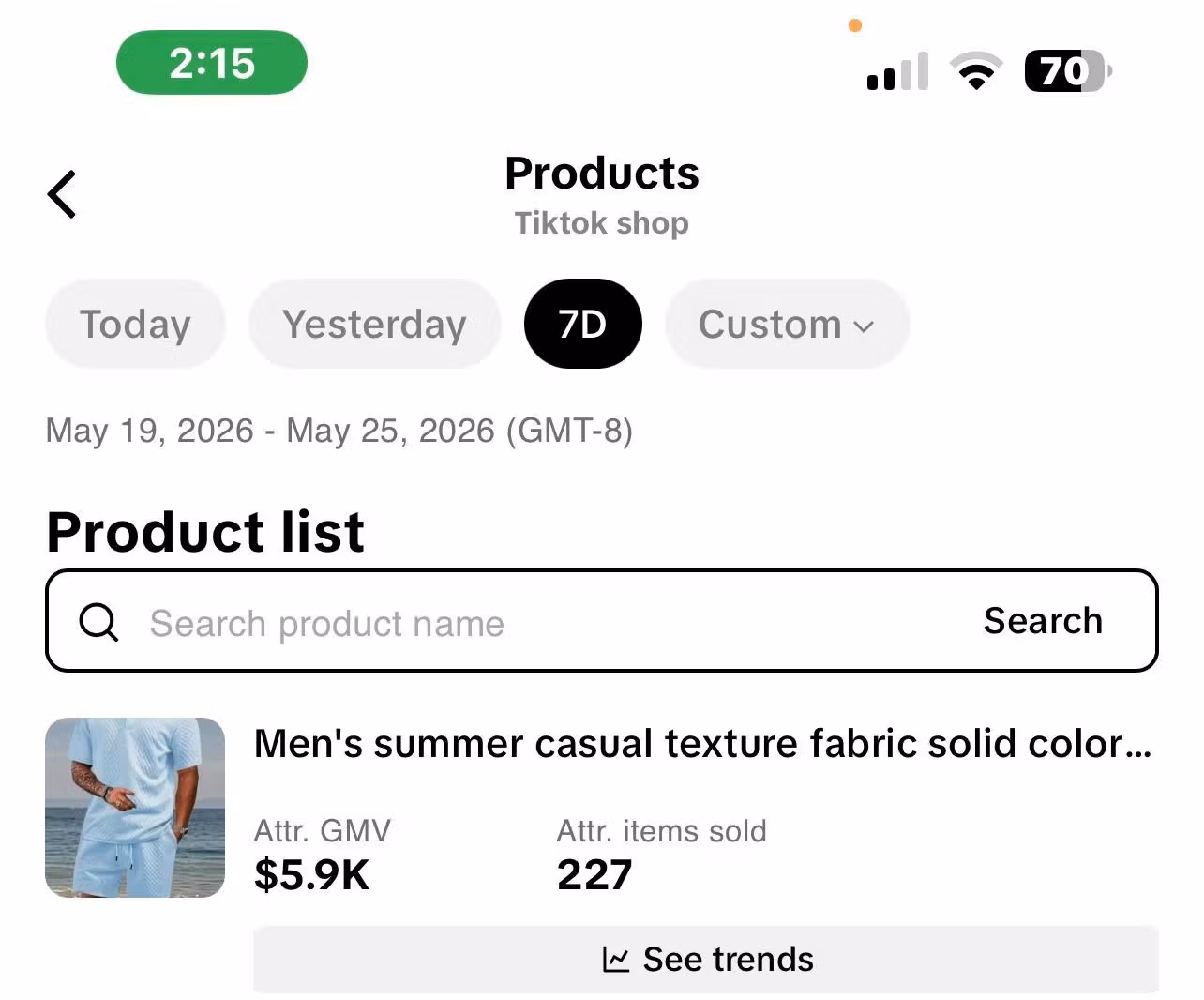Open the Men's summer casual product title
Viewport: 1204px width, 1000px height.
click(702, 744)
